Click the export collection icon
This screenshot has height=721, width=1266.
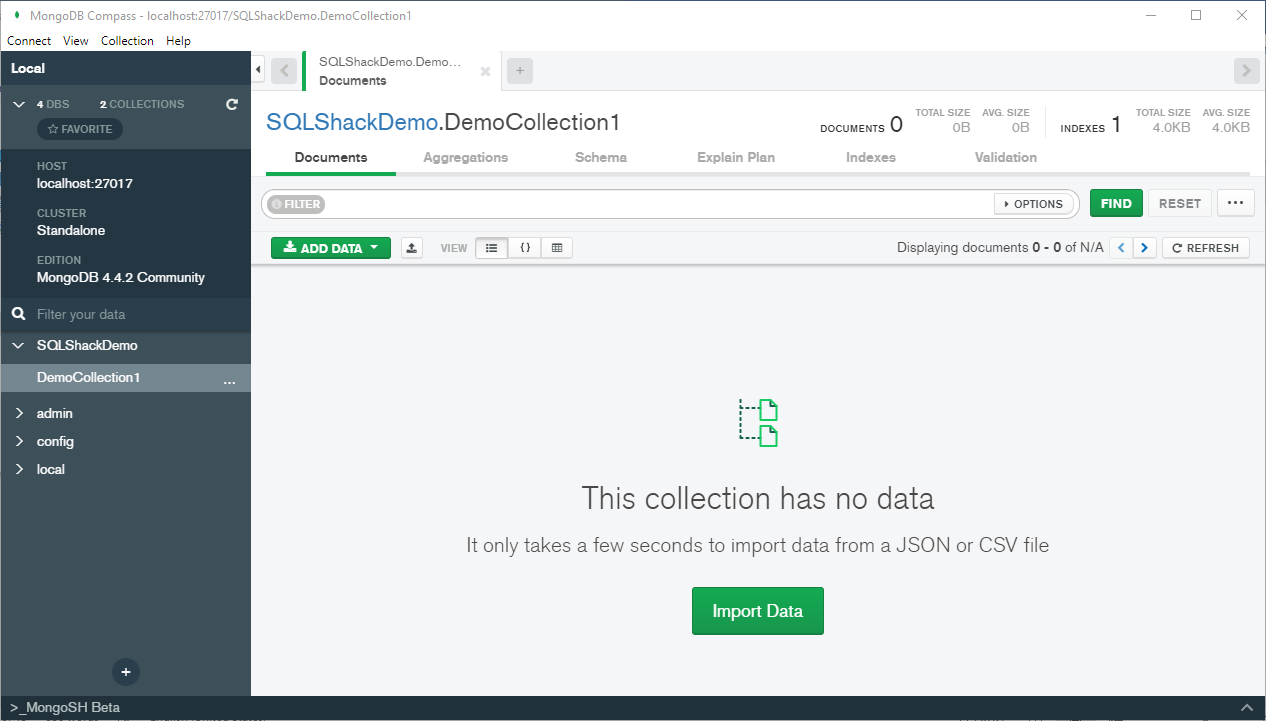pyautogui.click(x=412, y=248)
